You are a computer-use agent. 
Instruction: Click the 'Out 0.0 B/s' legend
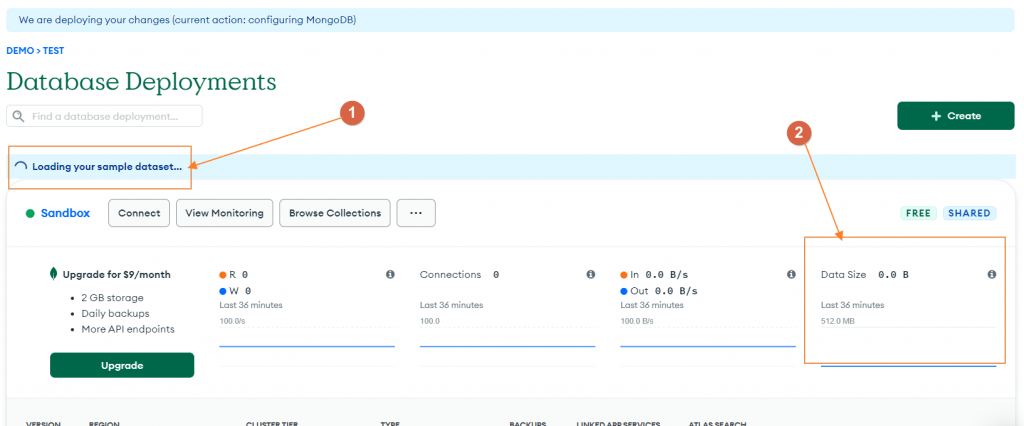click(659, 291)
